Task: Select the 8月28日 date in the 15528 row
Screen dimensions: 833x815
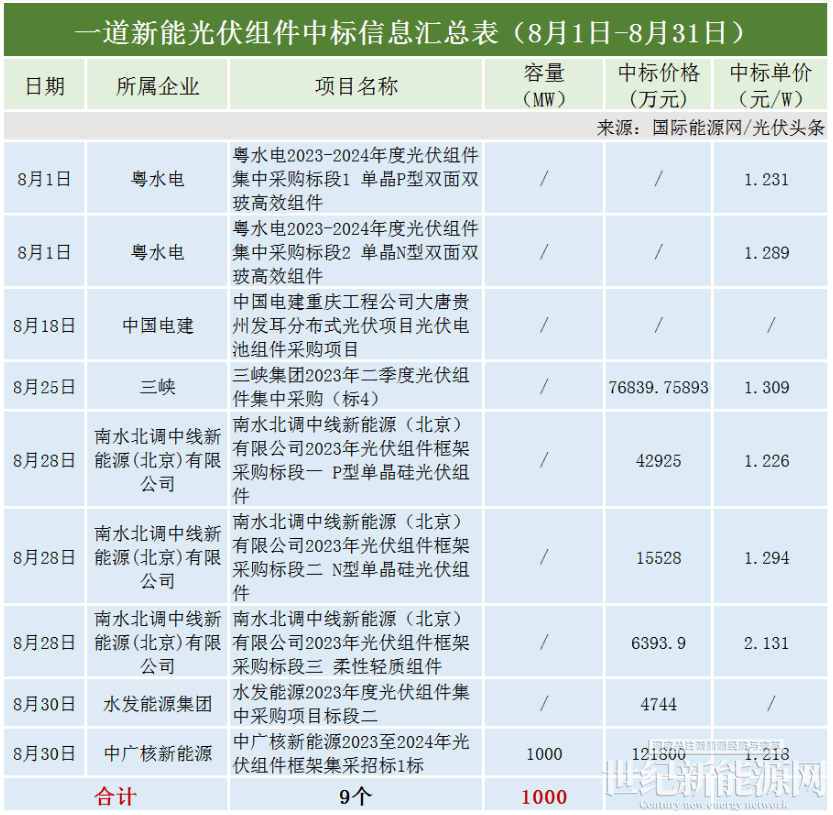Action: (44, 557)
